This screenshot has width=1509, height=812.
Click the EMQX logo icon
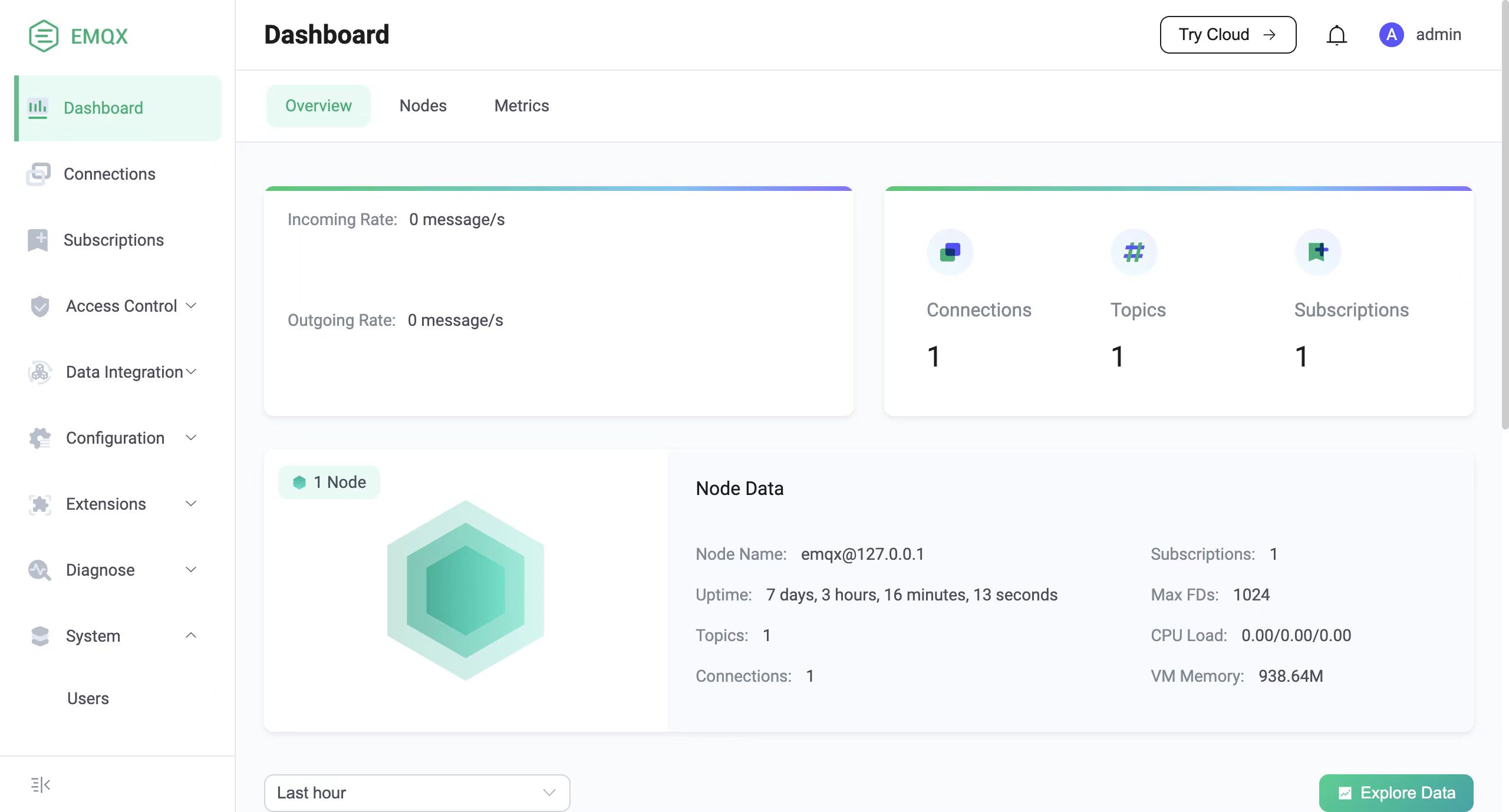[x=44, y=36]
